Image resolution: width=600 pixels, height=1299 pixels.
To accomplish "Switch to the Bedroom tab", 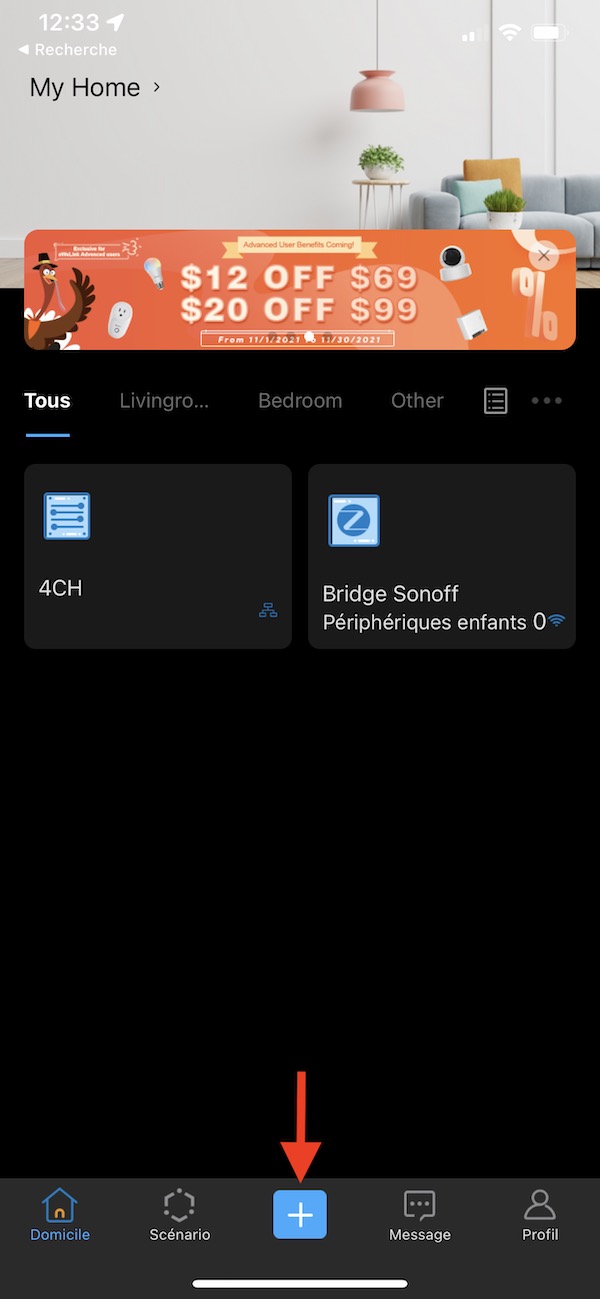I will pos(300,400).
